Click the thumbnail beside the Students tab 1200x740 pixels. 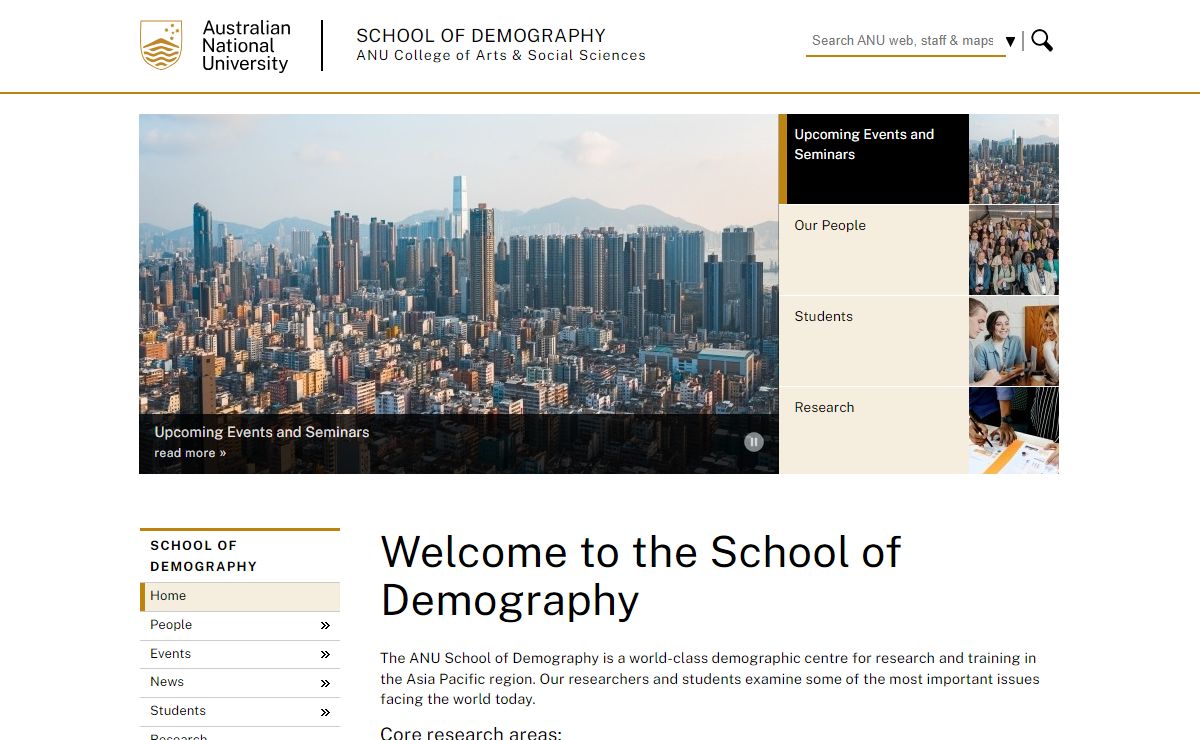tap(1014, 341)
